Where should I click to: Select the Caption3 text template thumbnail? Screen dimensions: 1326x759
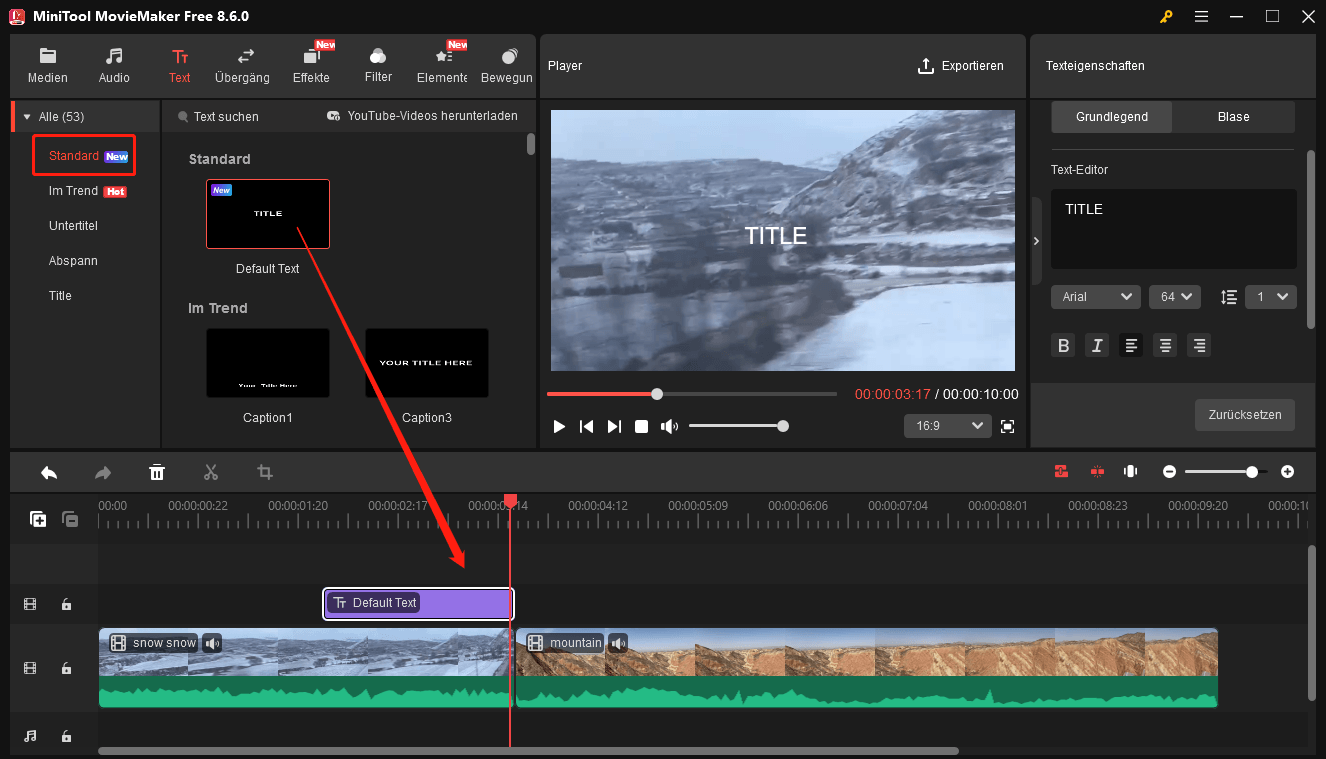427,362
